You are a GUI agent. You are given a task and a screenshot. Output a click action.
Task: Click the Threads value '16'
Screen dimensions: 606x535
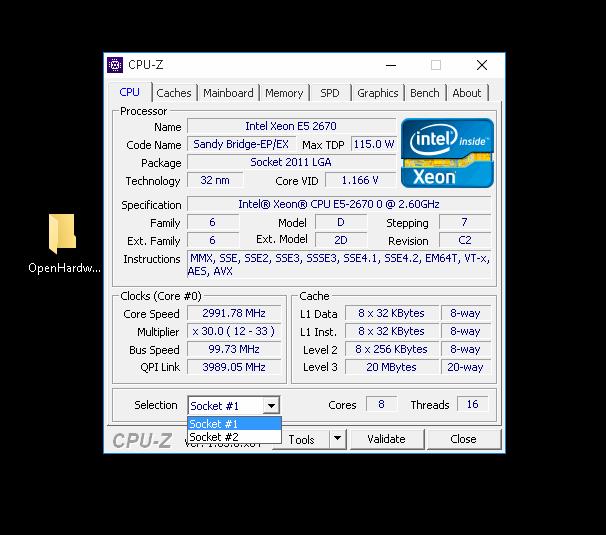click(472, 404)
